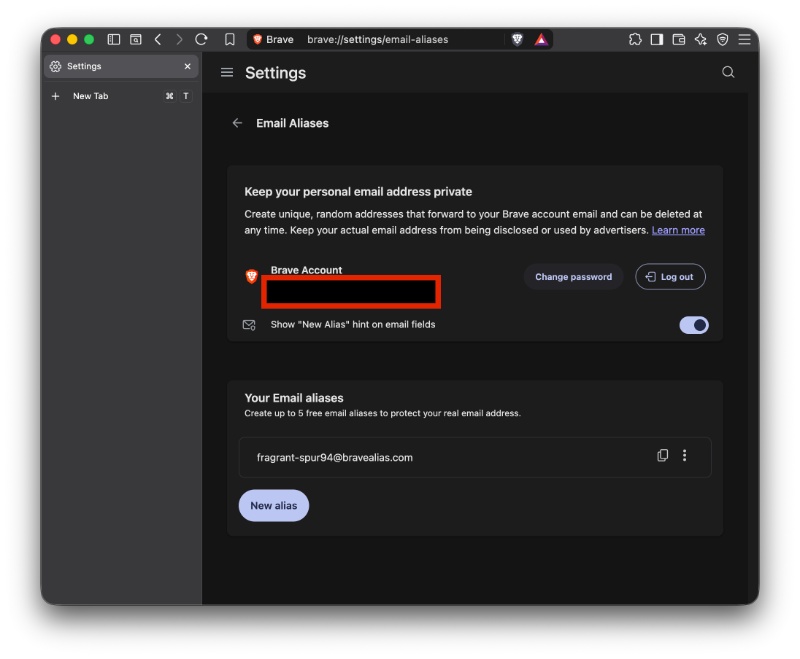The height and width of the screenshot is (659, 800).
Task: Go forward with the toolbar forward arrow
Action: click(x=179, y=39)
